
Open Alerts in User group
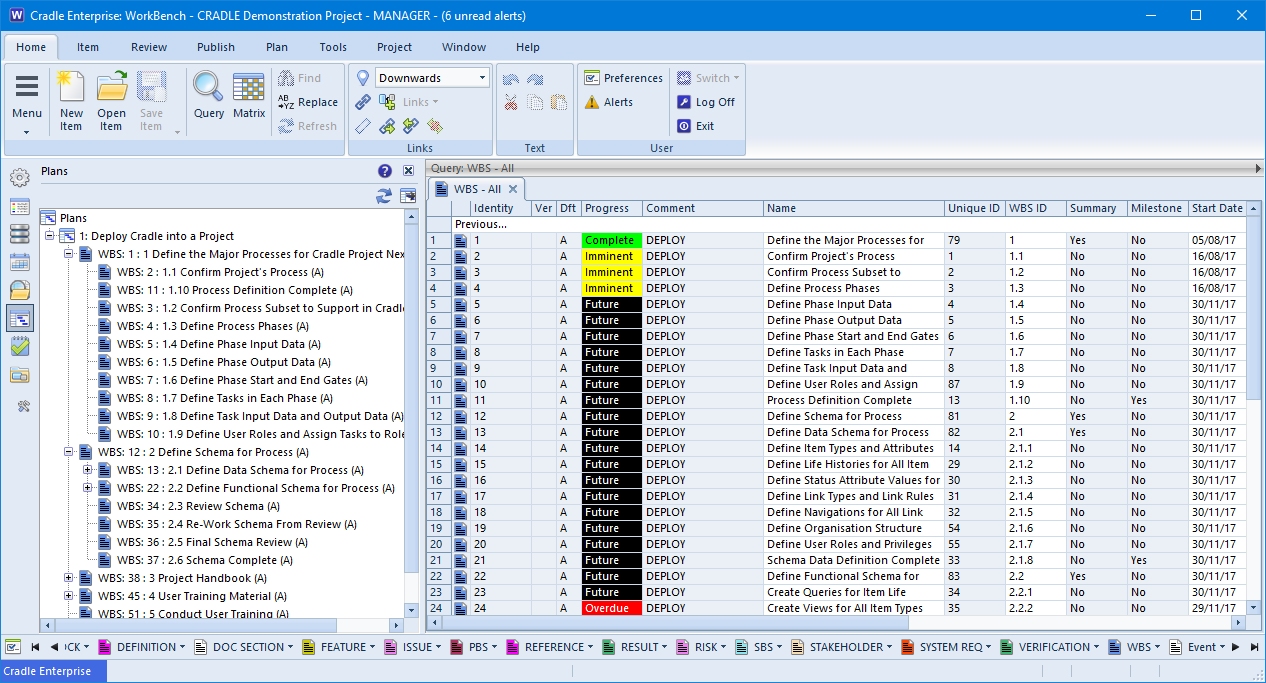609,102
